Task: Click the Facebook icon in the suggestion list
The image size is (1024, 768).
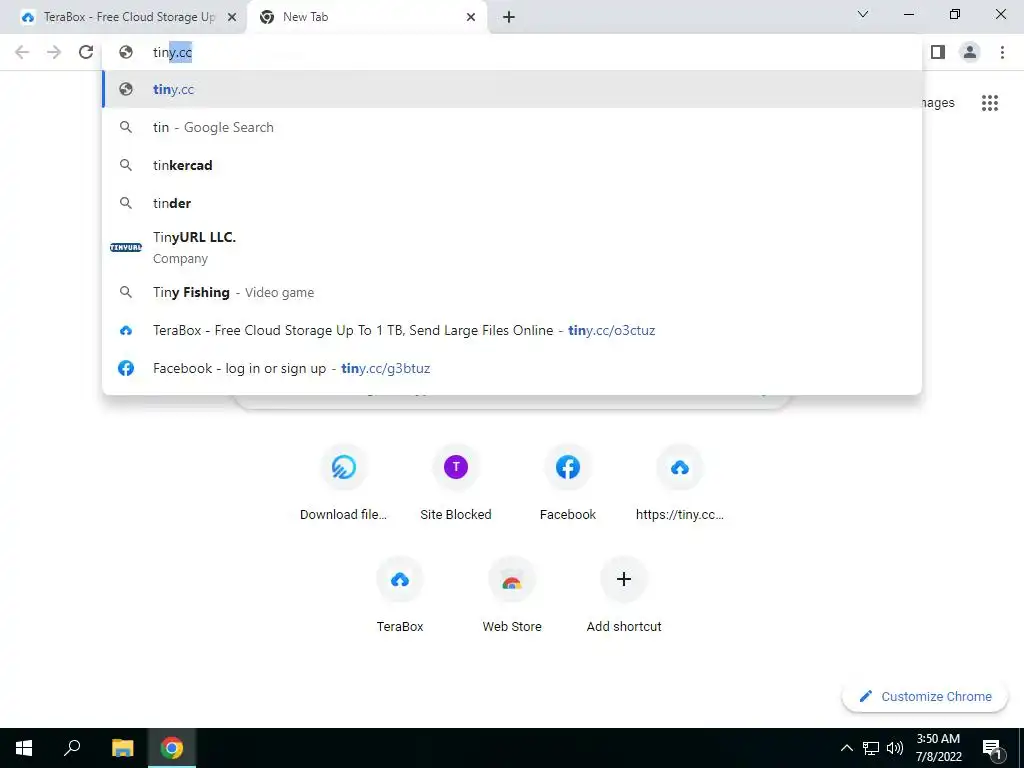Action: (x=126, y=368)
